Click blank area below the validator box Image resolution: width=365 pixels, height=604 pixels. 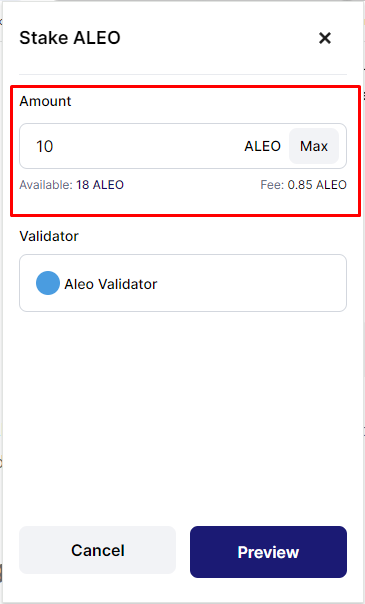tap(183, 416)
